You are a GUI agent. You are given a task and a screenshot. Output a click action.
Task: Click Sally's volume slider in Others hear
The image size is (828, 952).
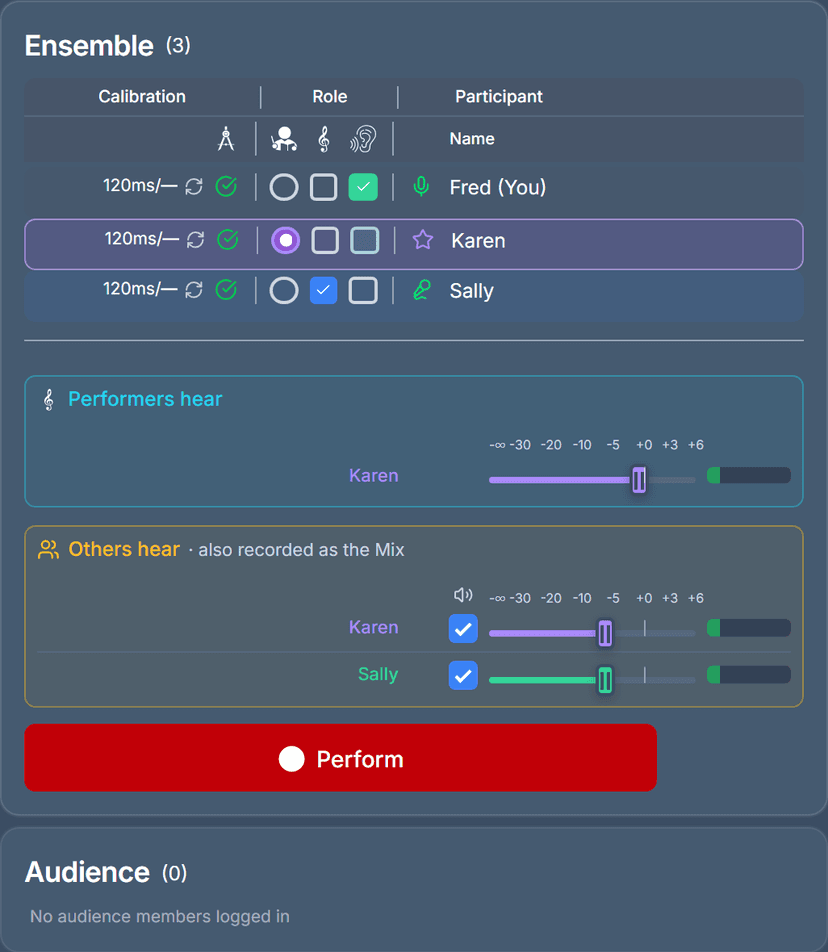pyautogui.click(x=592, y=680)
